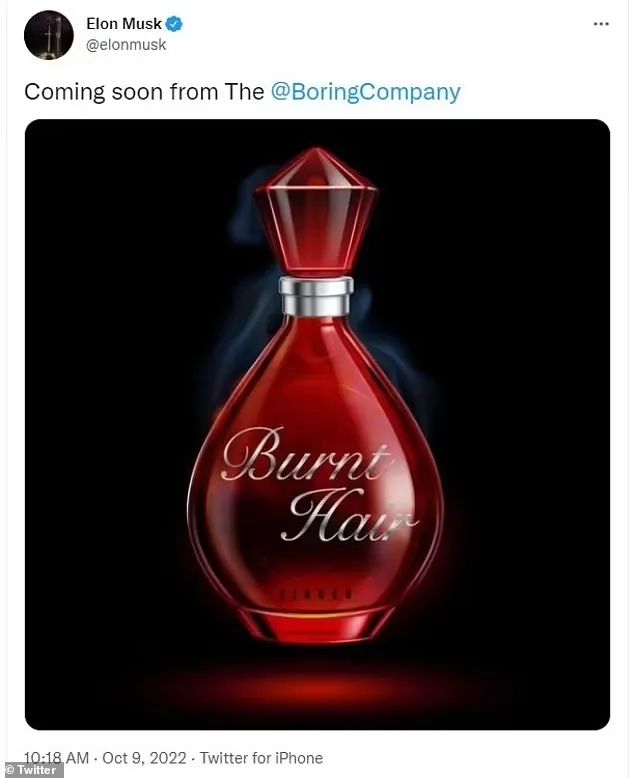Click the 10:18 AM timestamp
The image size is (634, 778).
(x=57, y=758)
